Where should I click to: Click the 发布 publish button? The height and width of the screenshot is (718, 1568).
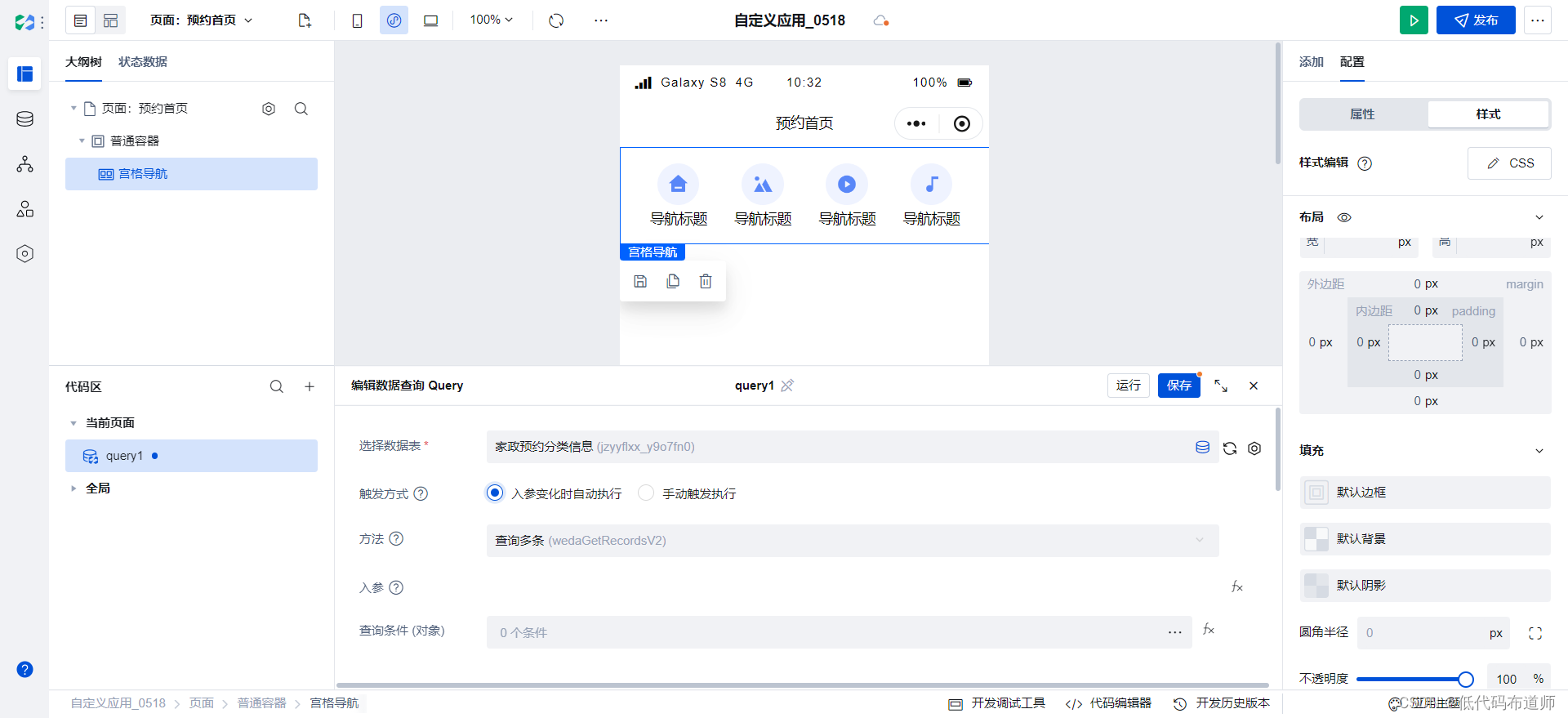(1476, 20)
